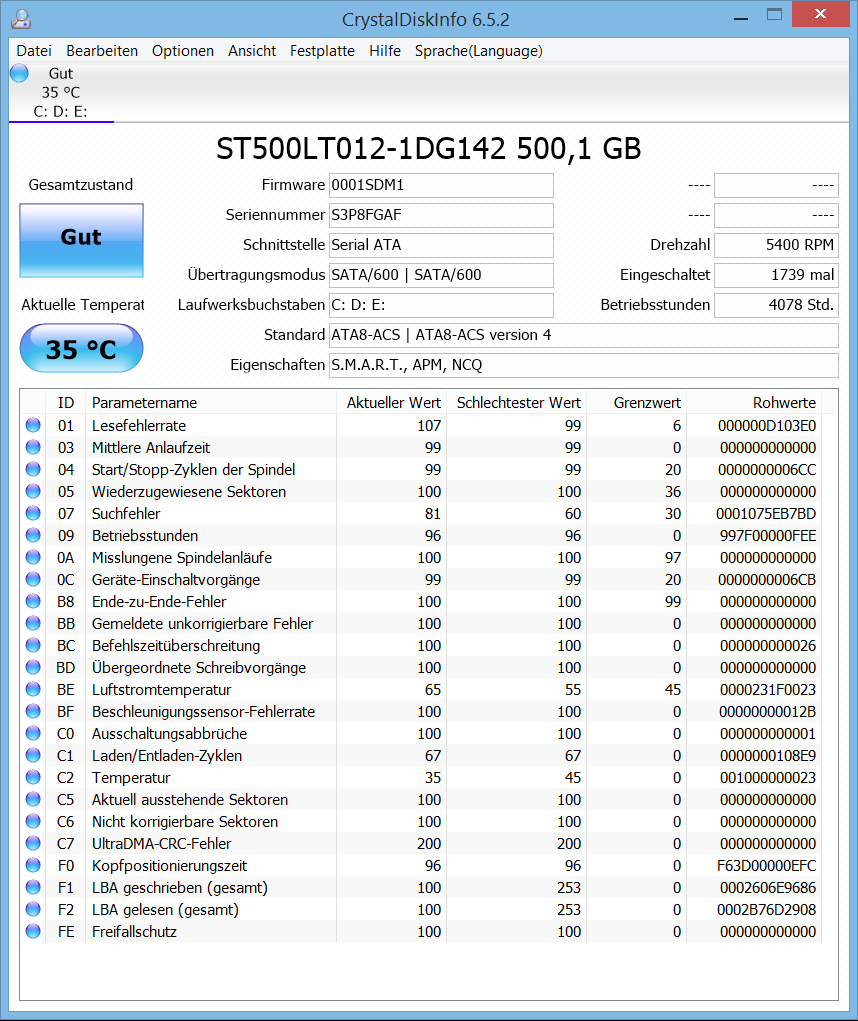Open the Ansicht menu
This screenshot has width=858, height=1021.
(x=252, y=51)
